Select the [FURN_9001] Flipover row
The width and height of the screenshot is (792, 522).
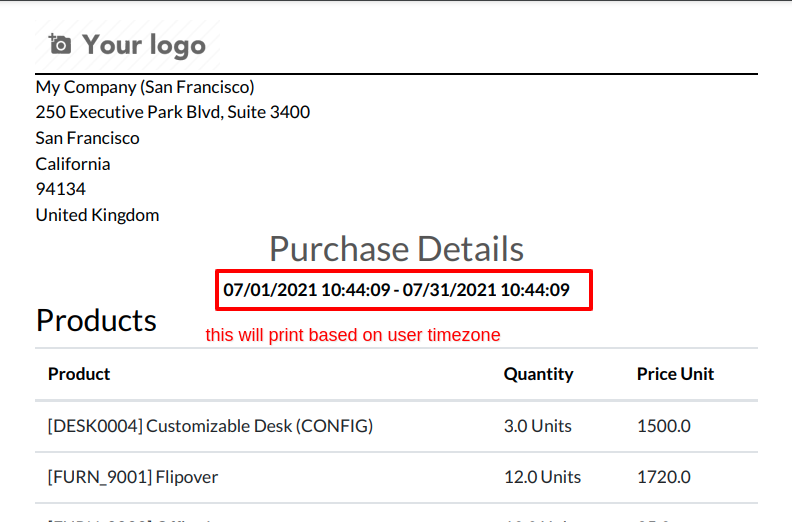[397, 477]
